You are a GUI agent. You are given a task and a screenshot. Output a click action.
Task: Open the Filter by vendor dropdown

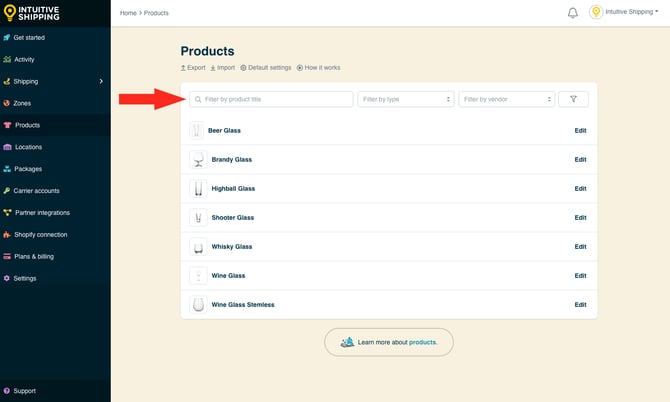click(506, 99)
